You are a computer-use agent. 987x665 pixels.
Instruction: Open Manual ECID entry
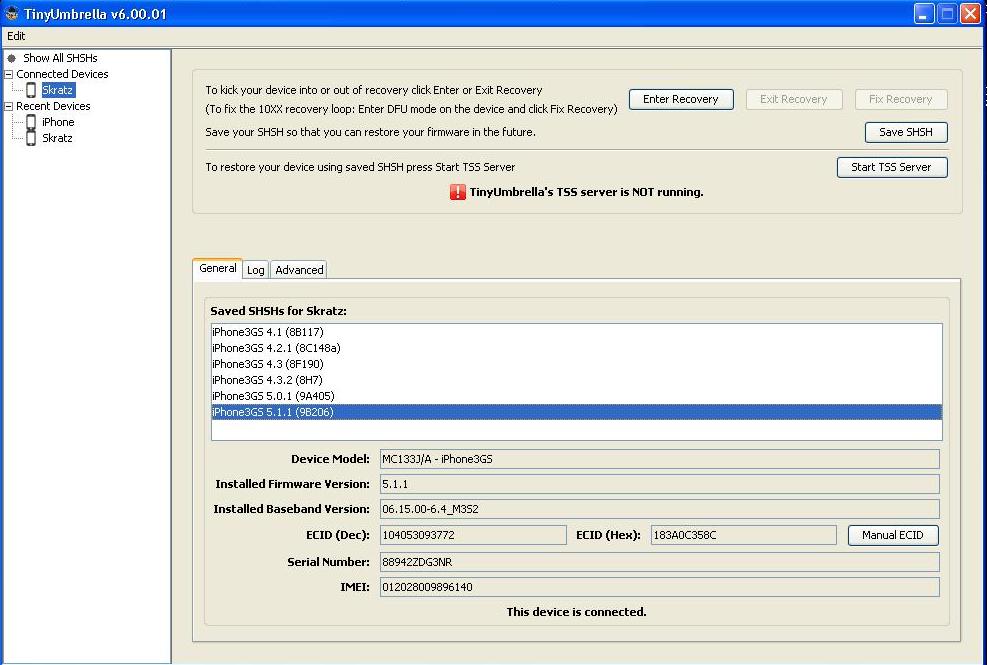pyautogui.click(x=893, y=535)
